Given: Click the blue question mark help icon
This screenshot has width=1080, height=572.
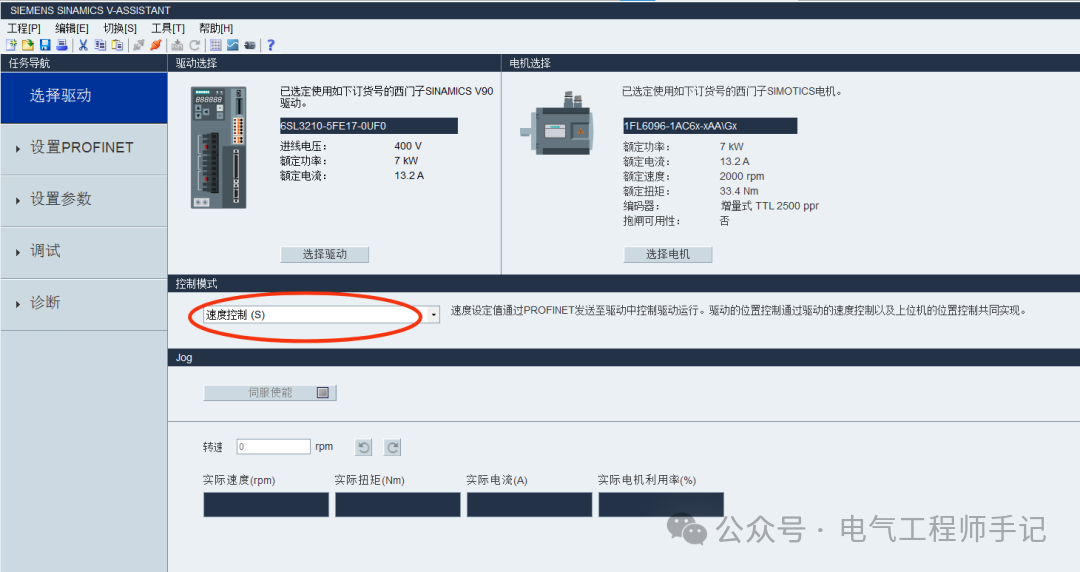Looking at the screenshot, I should pyautogui.click(x=271, y=45).
